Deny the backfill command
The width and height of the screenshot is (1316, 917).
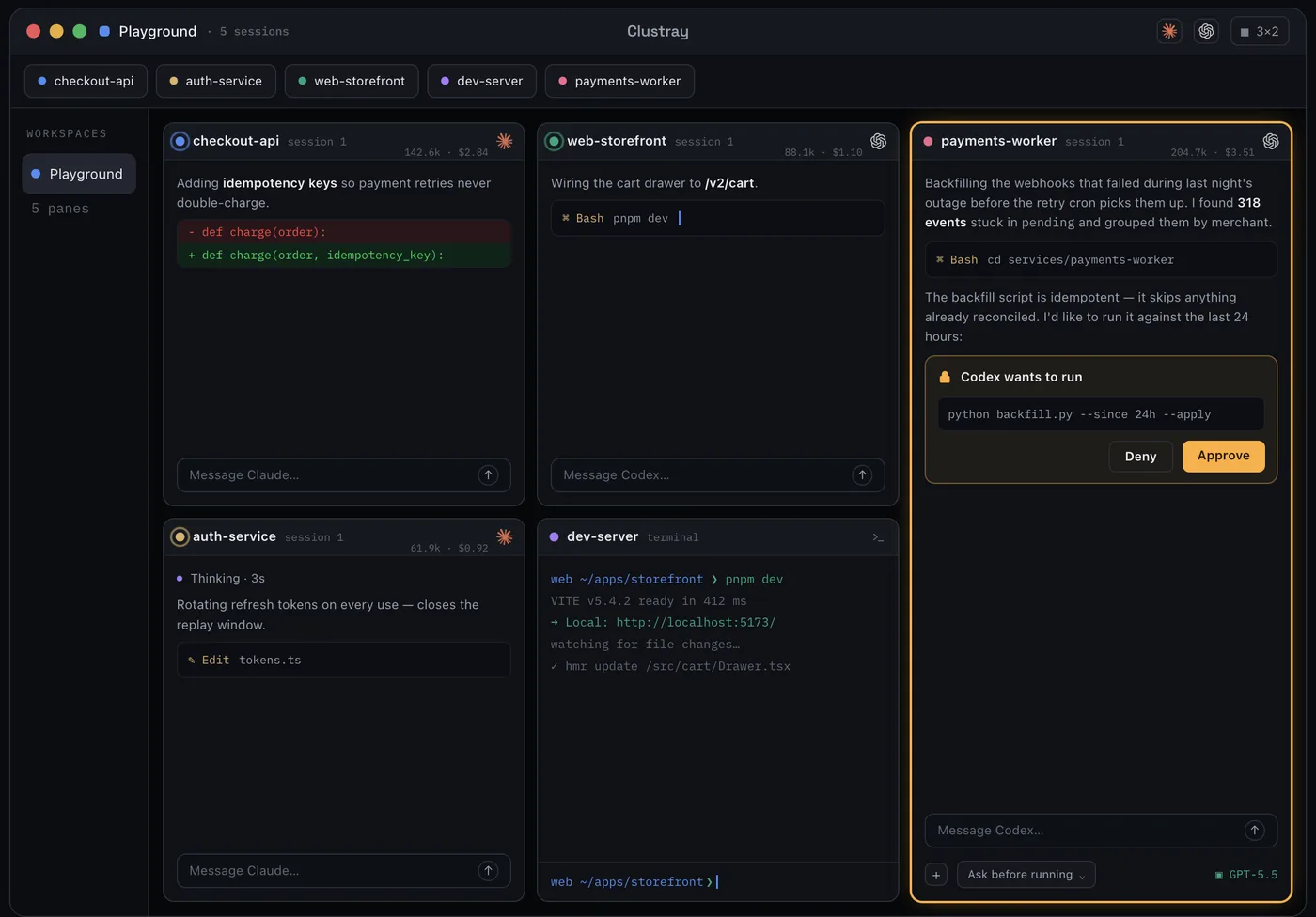point(1140,456)
